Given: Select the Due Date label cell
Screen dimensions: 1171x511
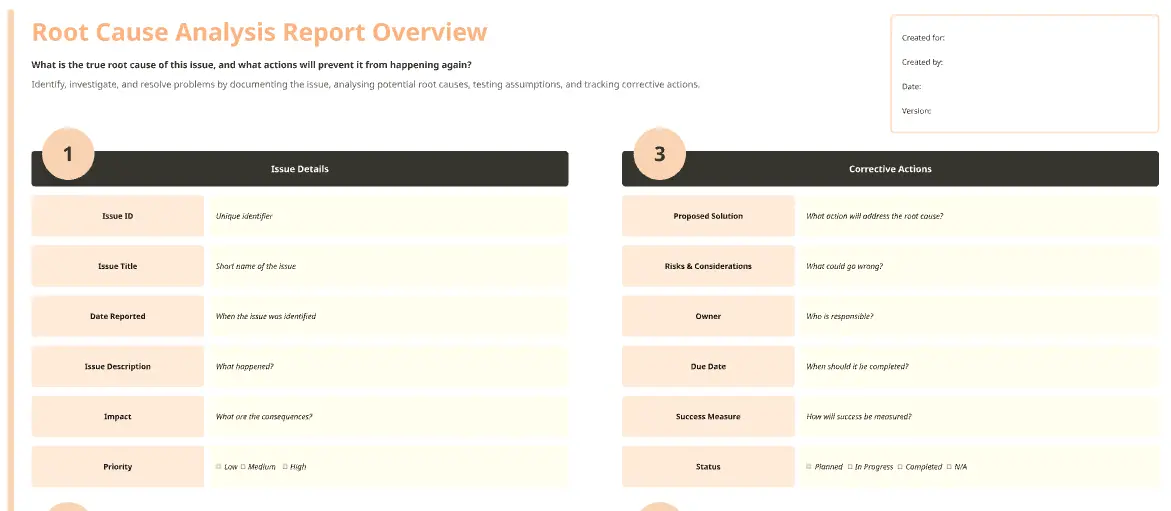Looking at the screenshot, I should [708, 366].
